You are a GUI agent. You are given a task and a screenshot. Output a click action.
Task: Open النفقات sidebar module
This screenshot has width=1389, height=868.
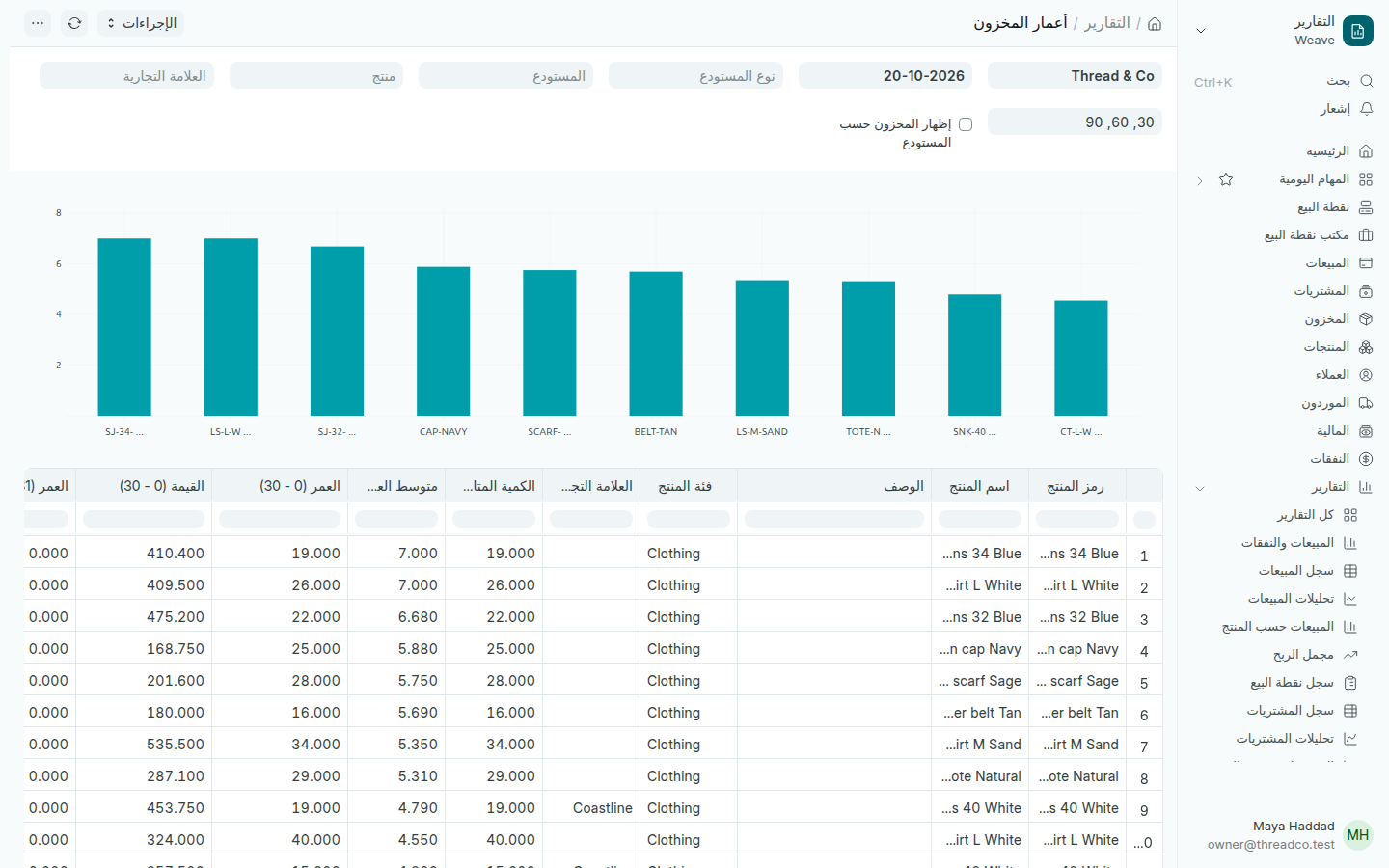point(1341,459)
